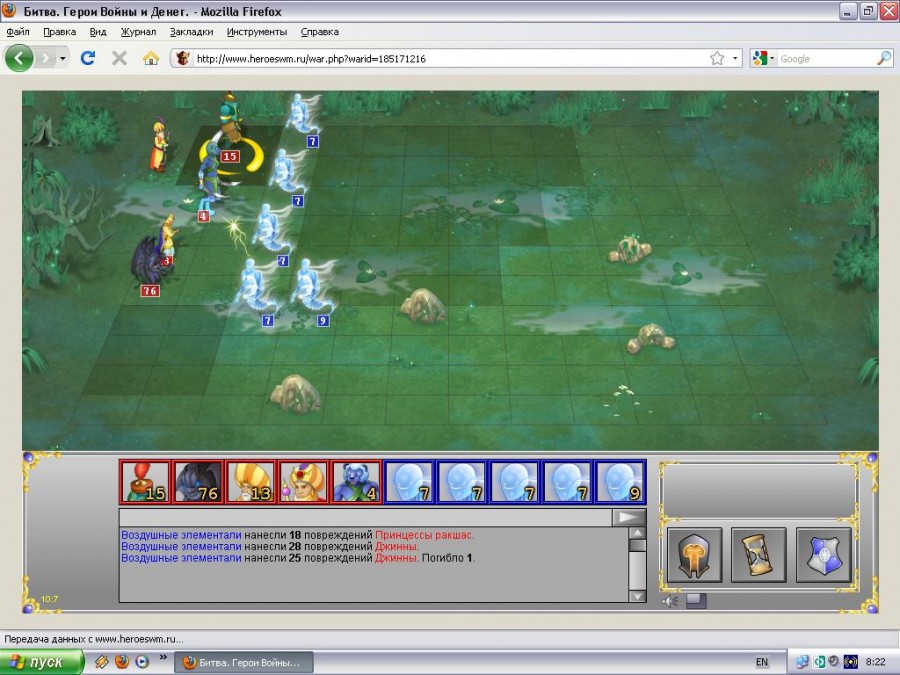Open the Правка menu

pos(60,32)
